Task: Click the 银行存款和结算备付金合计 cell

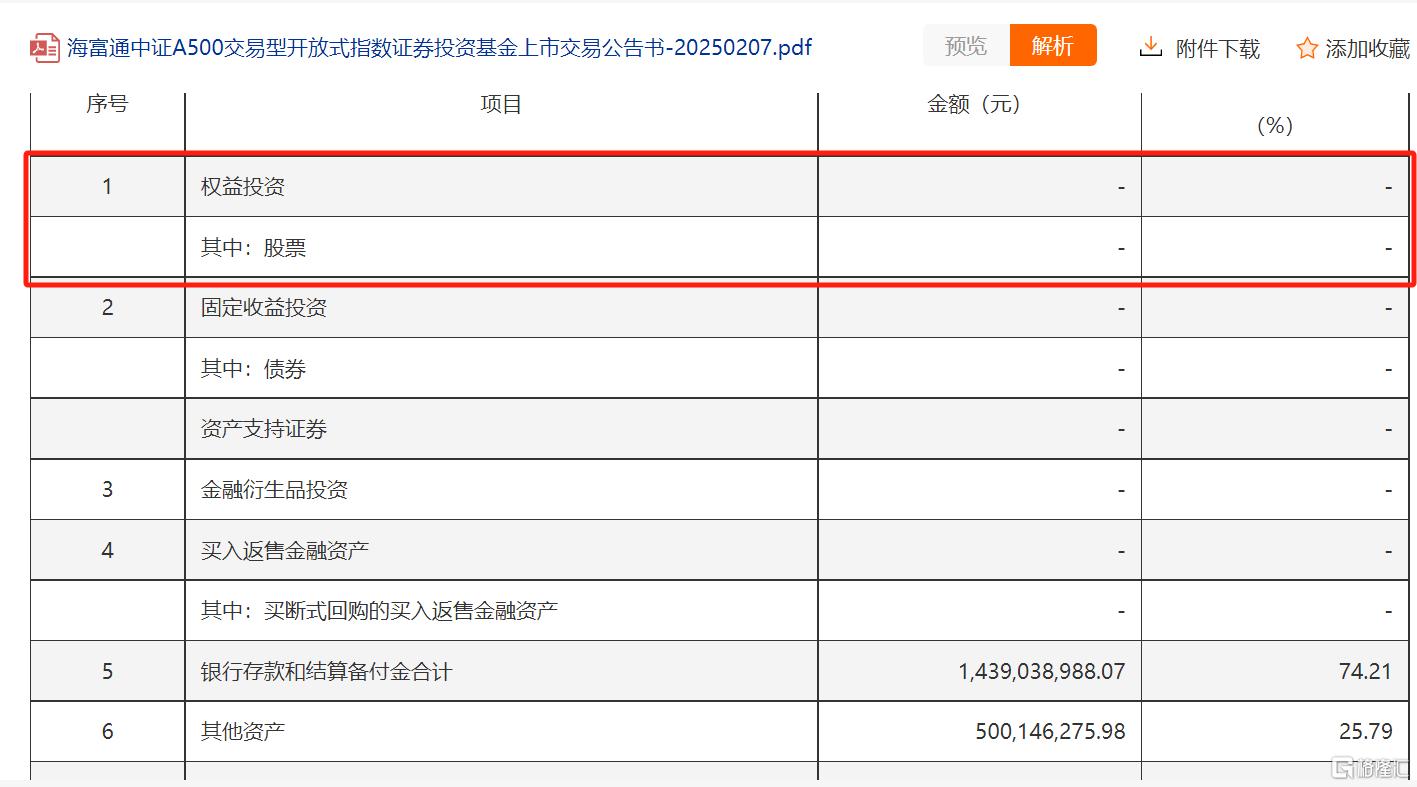Action: (x=326, y=671)
